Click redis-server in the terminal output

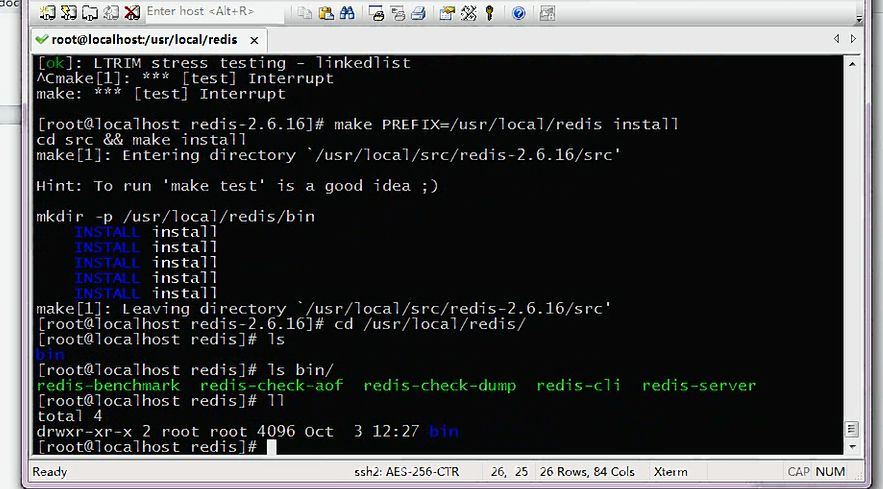click(699, 385)
